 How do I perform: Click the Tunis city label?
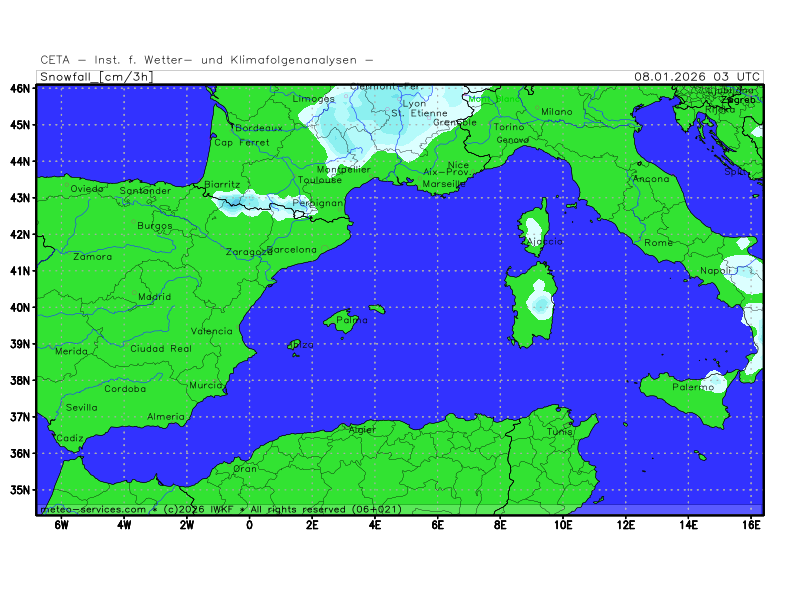click(x=560, y=431)
